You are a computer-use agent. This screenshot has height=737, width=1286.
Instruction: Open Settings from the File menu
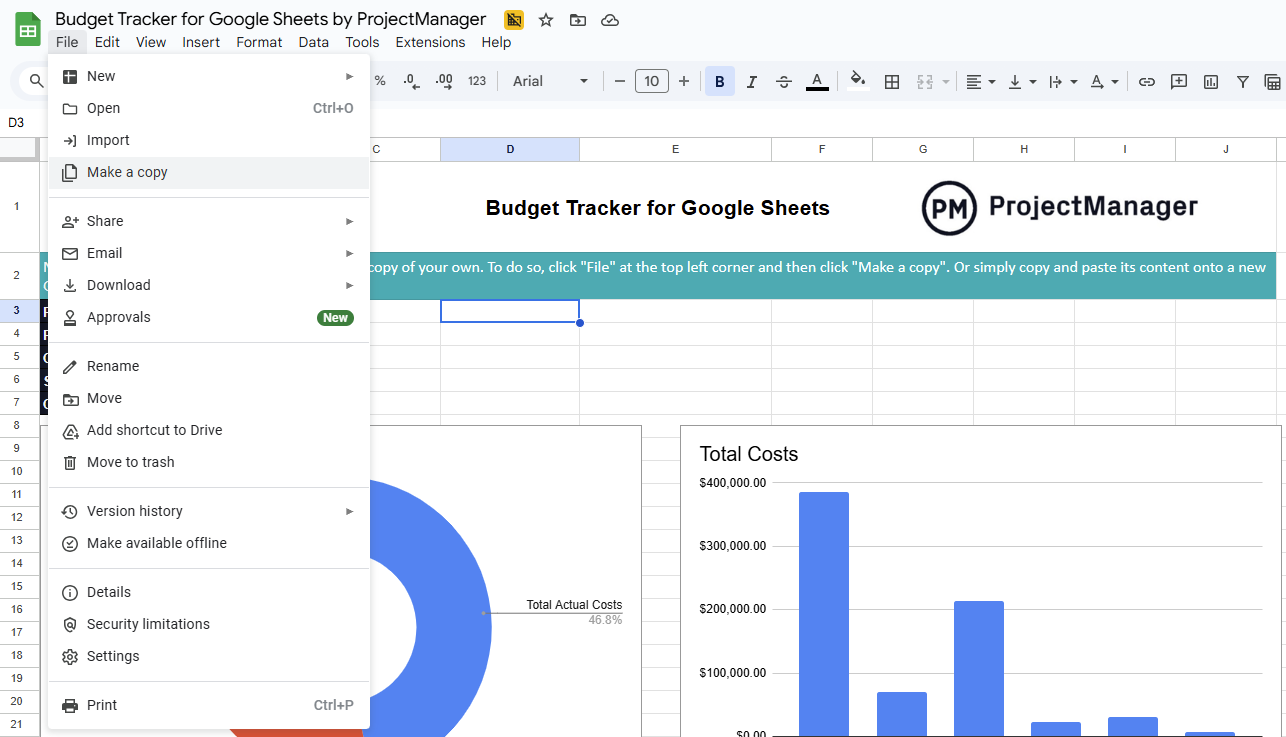209,656
